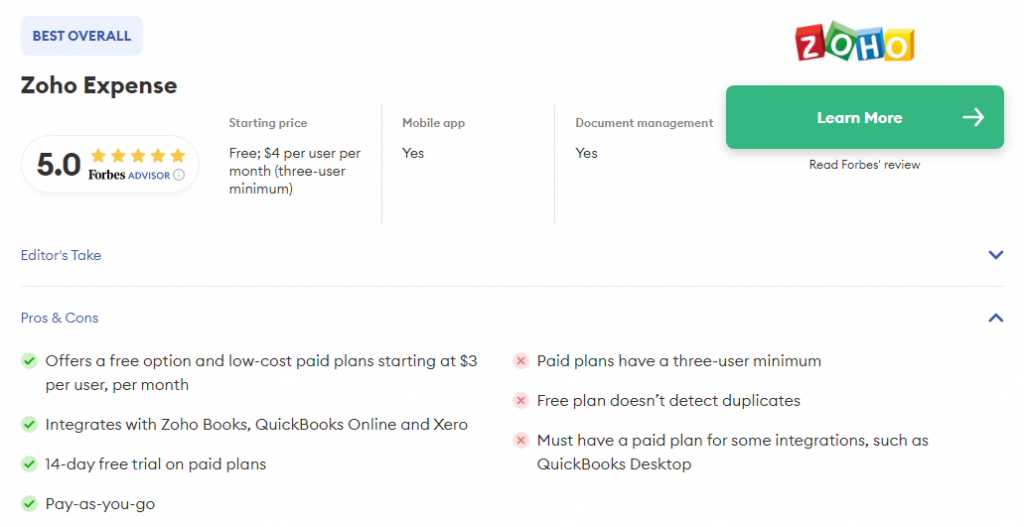Open the Editor's Take section label
The width and height of the screenshot is (1024, 527).
(x=61, y=255)
